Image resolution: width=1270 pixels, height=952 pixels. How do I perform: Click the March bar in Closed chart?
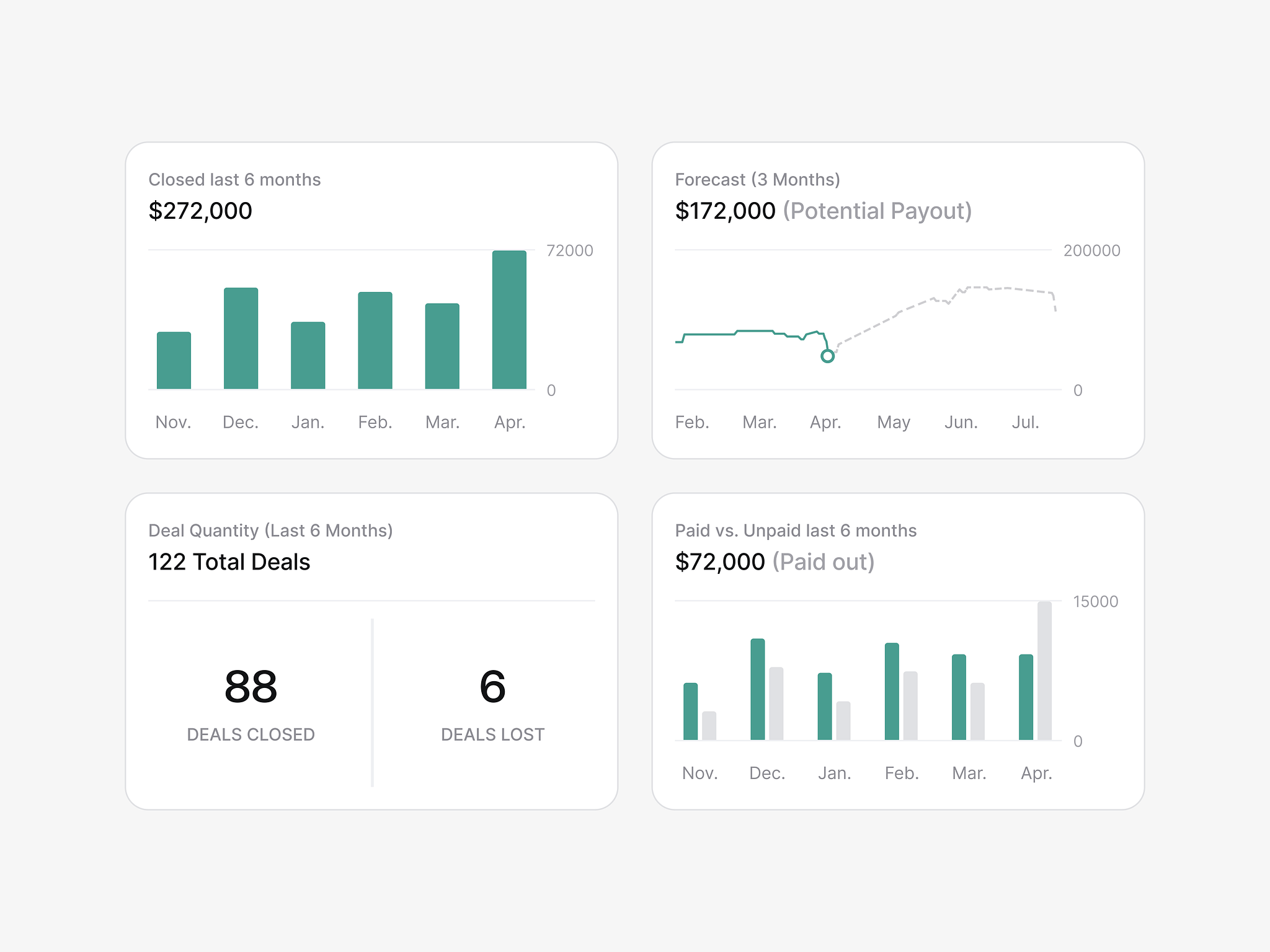tap(442, 346)
